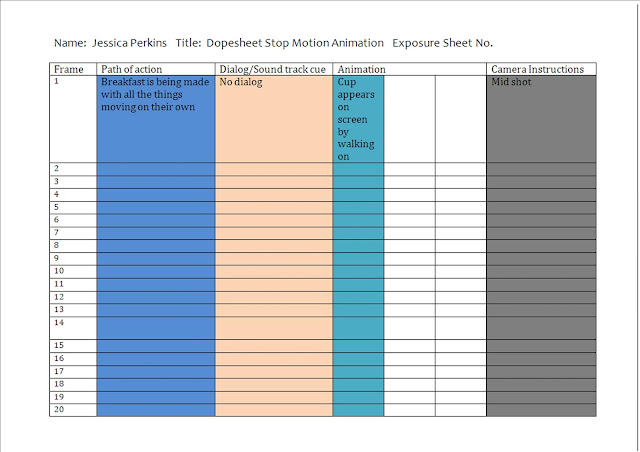
Task: Click frame number 10 in Frame column
Action: 60,271
